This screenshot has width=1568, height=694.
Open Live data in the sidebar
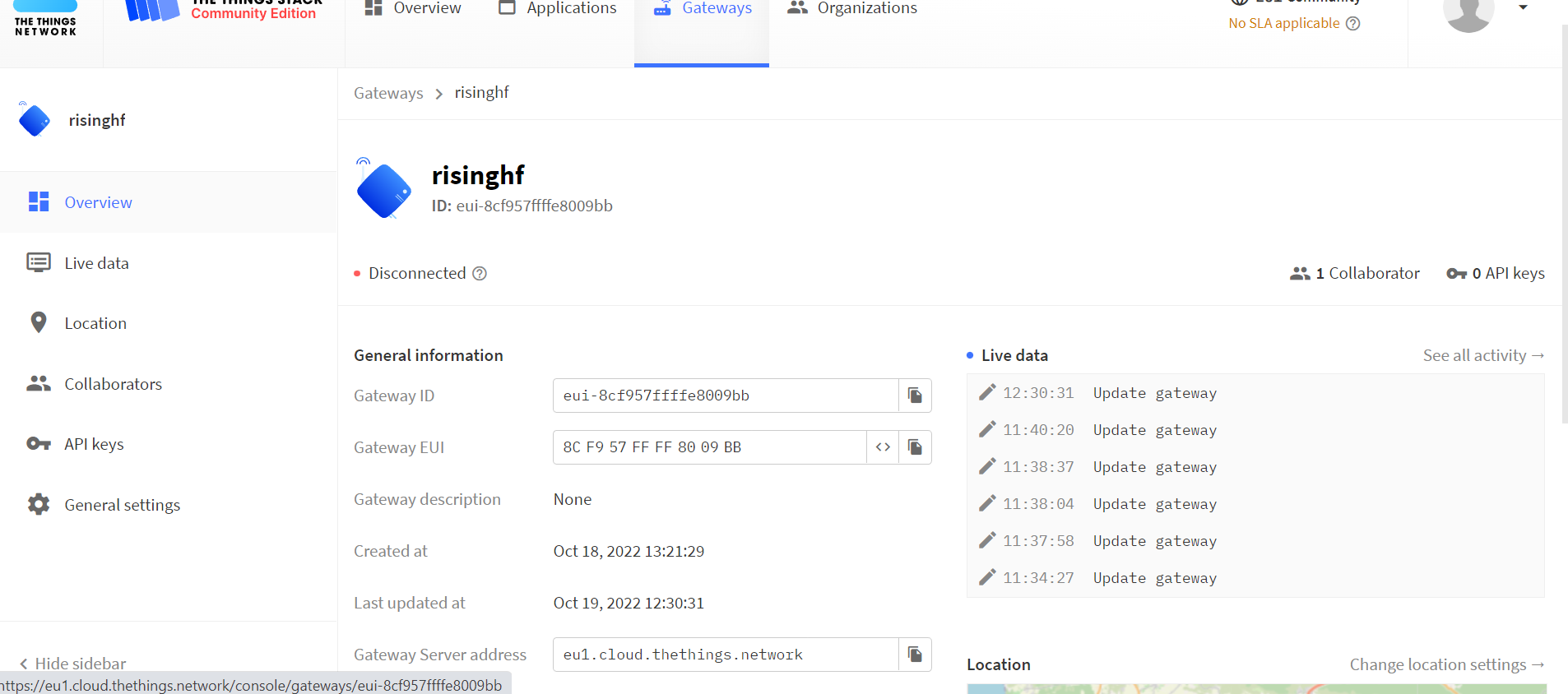pos(96,263)
